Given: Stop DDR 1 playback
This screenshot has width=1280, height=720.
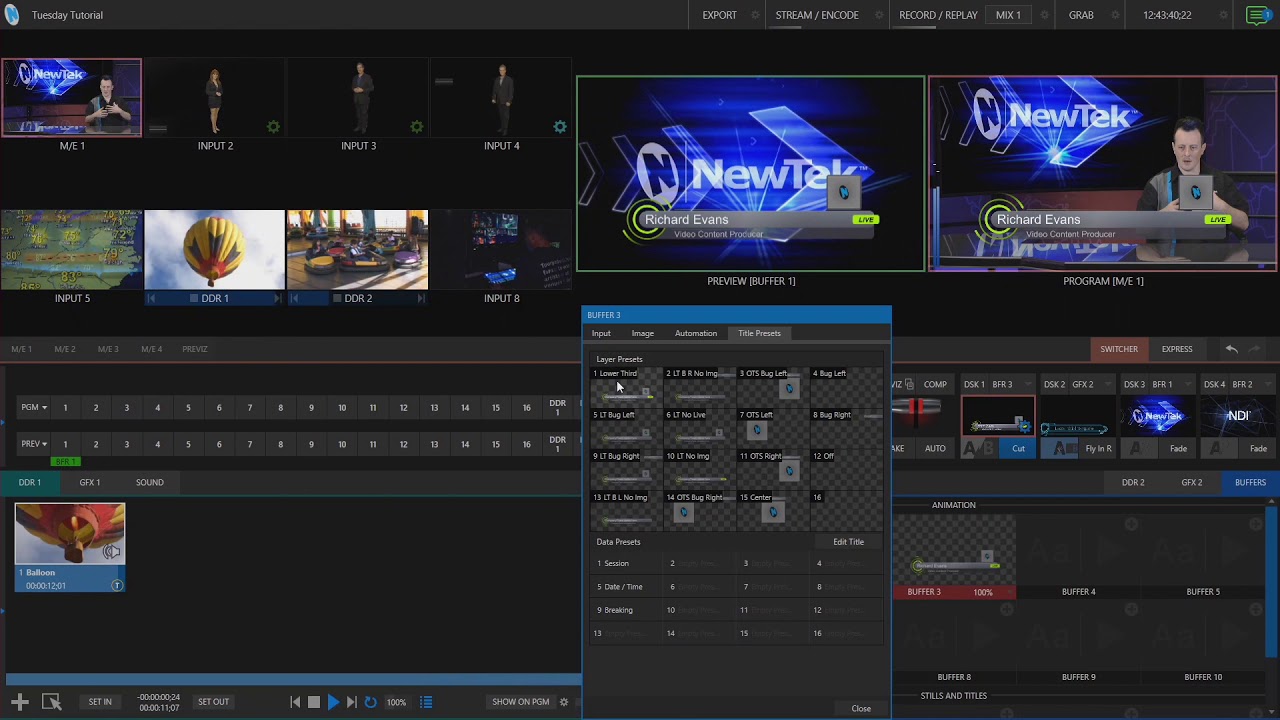Looking at the screenshot, I should click(313, 702).
